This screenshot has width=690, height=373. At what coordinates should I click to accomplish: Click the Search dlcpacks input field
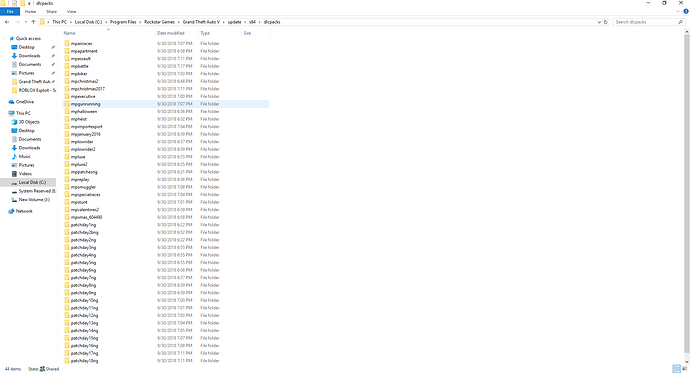click(645, 22)
